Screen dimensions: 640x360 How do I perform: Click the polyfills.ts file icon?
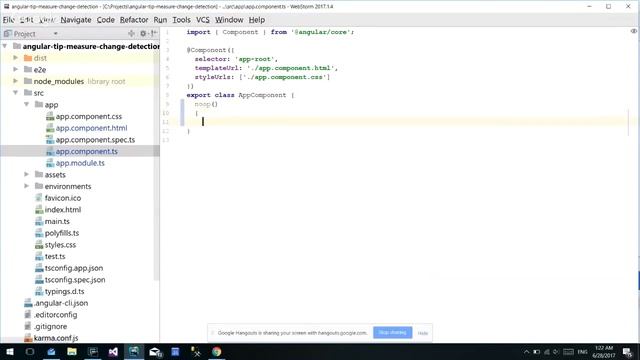coord(39,233)
